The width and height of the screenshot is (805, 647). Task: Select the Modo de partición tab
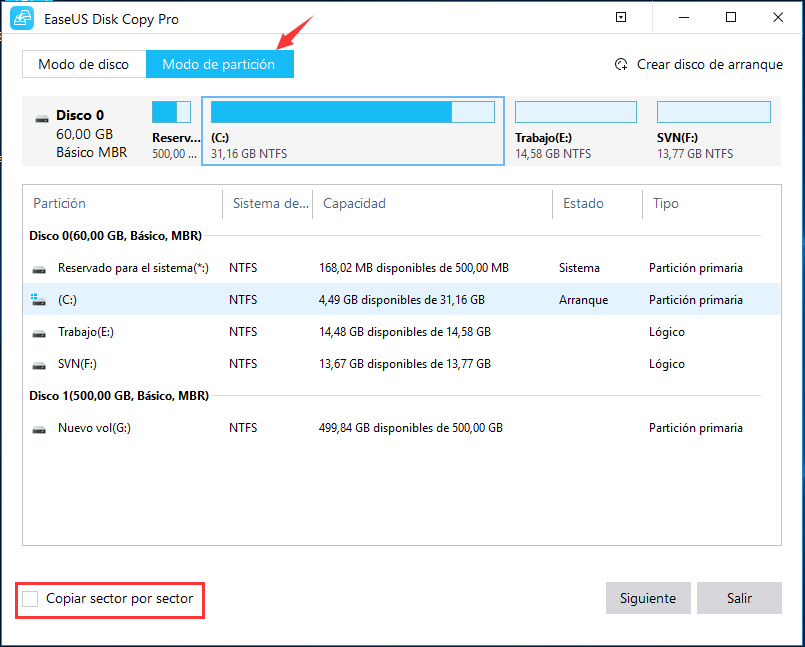coord(220,64)
